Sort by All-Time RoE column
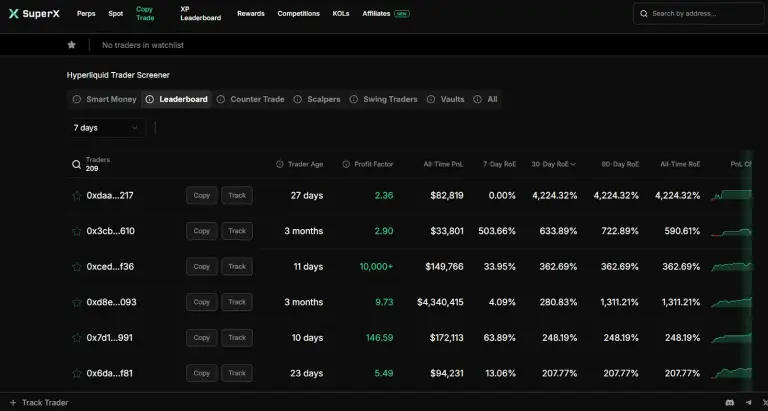The image size is (768, 411). pyautogui.click(x=680, y=165)
